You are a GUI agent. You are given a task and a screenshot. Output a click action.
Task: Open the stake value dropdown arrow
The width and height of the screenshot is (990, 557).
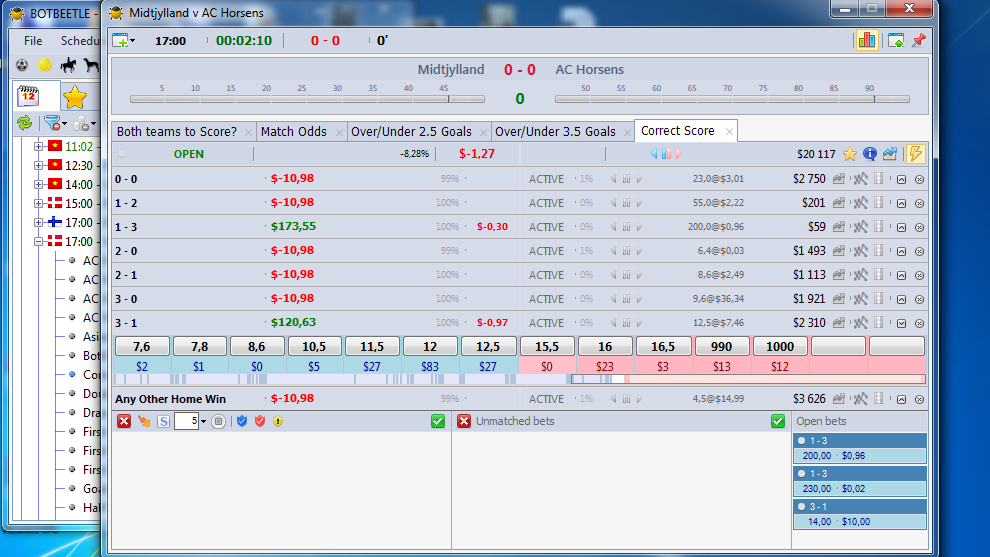point(203,422)
